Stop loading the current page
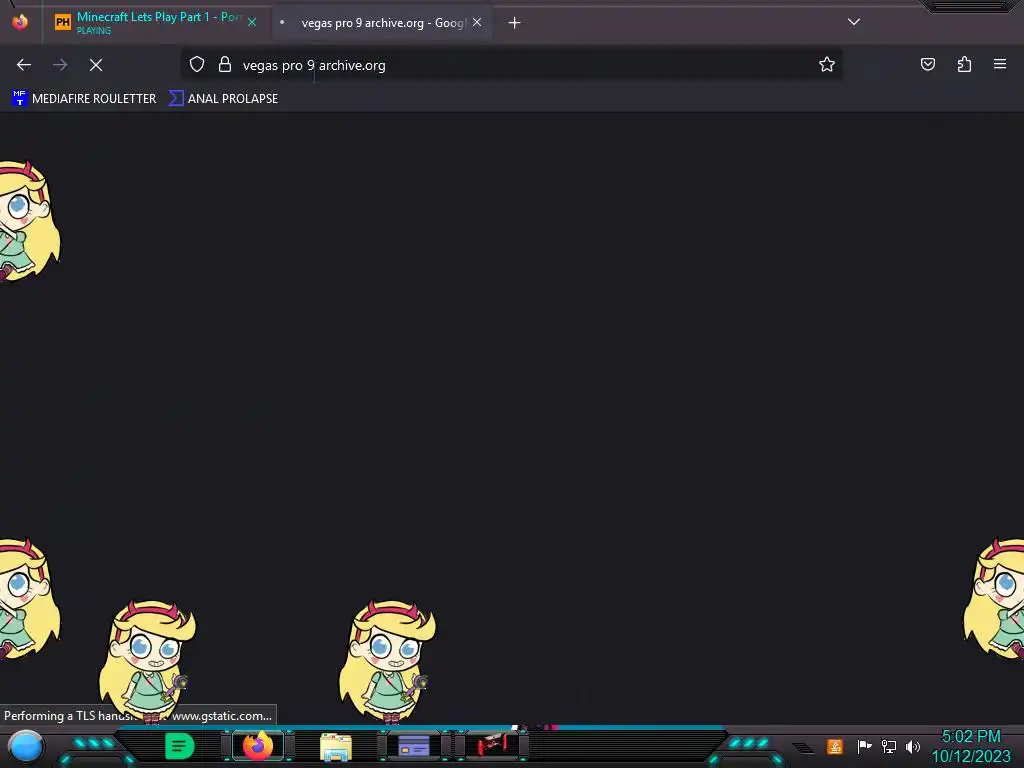1024x768 pixels. [96, 65]
